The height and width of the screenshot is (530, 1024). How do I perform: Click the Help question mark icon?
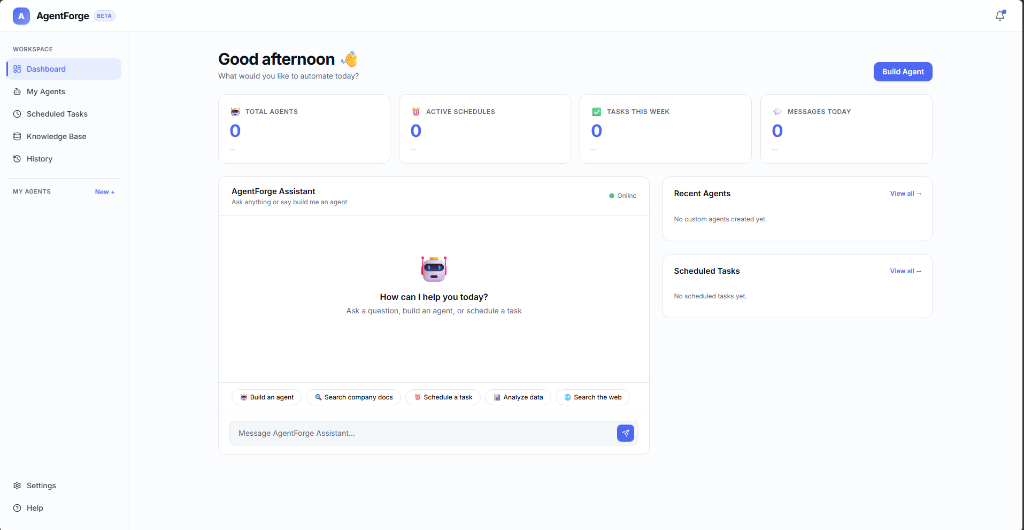(x=18, y=508)
